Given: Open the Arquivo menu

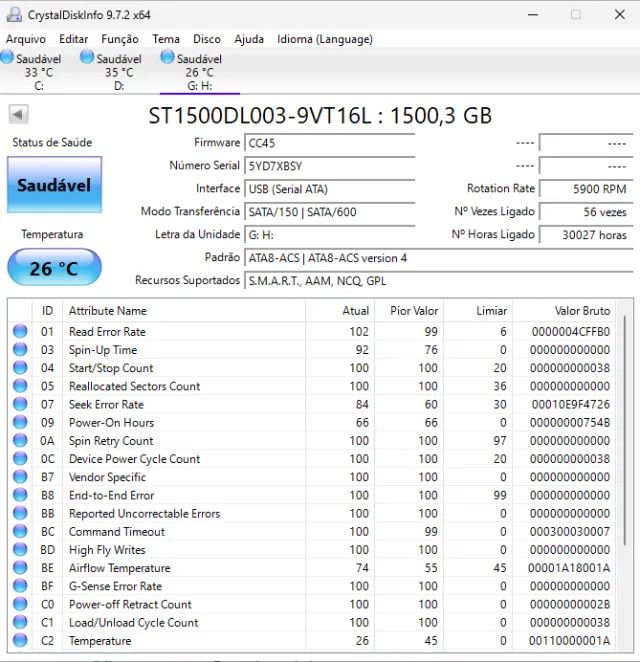Looking at the screenshot, I should tap(26, 39).
